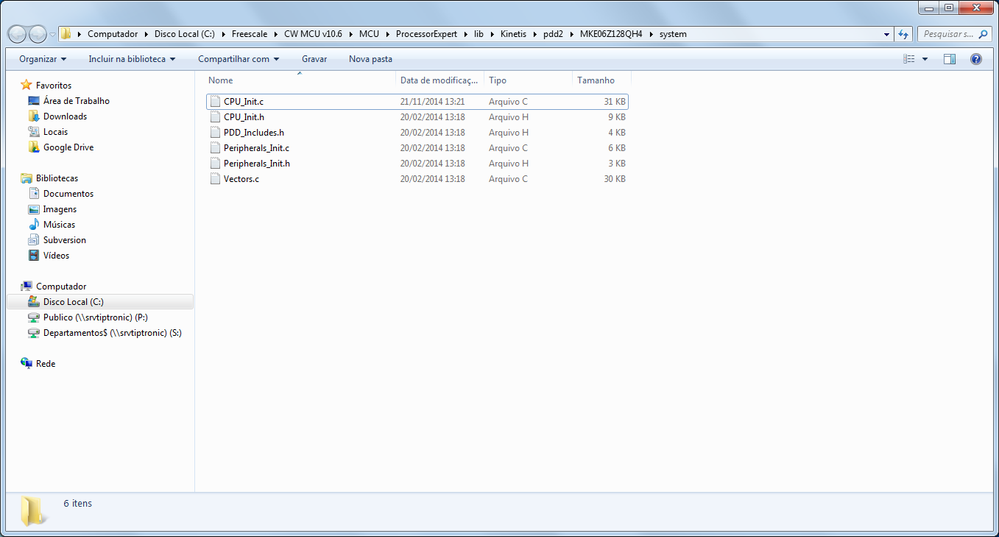
Task: Select Disco Local (C:) in navigation pane
Action: pos(73,302)
